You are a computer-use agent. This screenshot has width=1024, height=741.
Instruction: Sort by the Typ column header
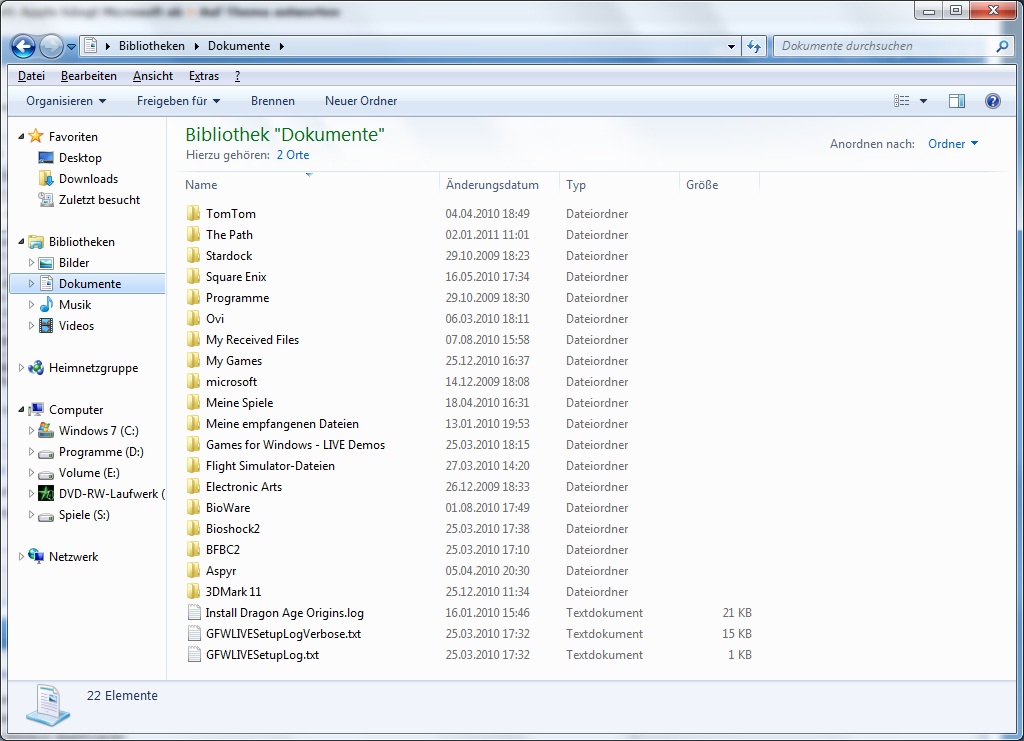[x=619, y=185]
